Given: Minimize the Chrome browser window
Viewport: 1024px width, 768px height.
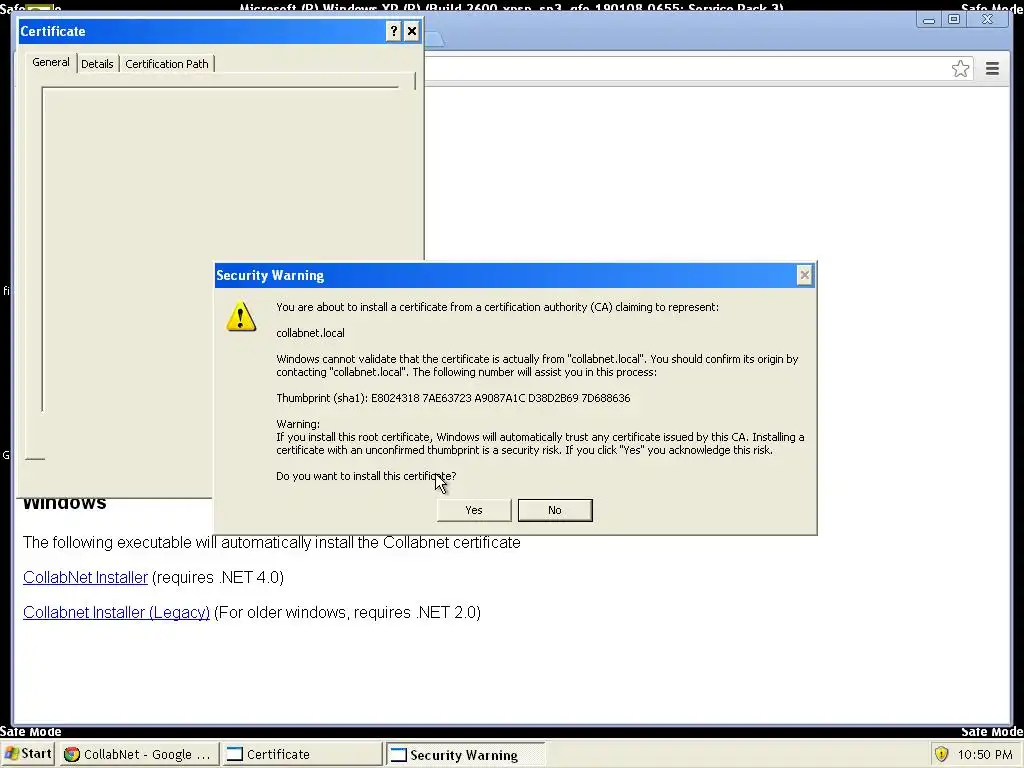Looking at the screenshot, I should (x=929, y=20).
